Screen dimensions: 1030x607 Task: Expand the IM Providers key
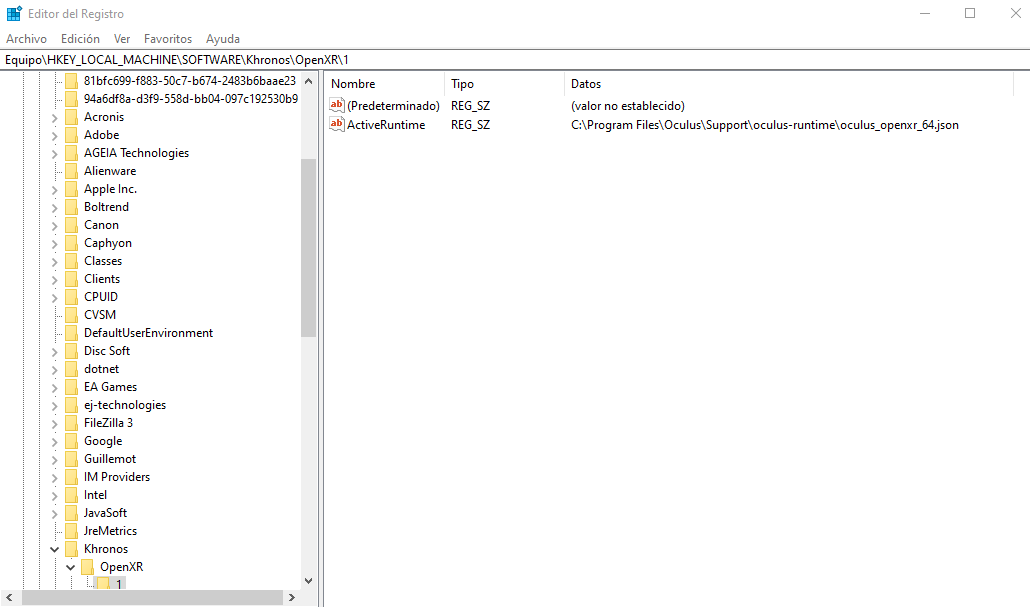(x=55, y=478)
